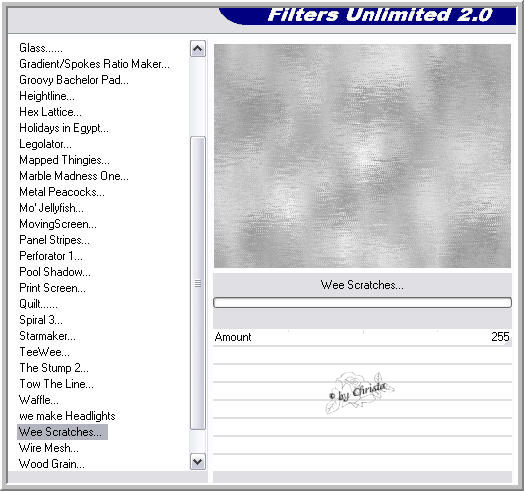The width and height of the screenshot is (524, 491).
Task: Select Mapped Thingies filter
Action: coord(64,160)
